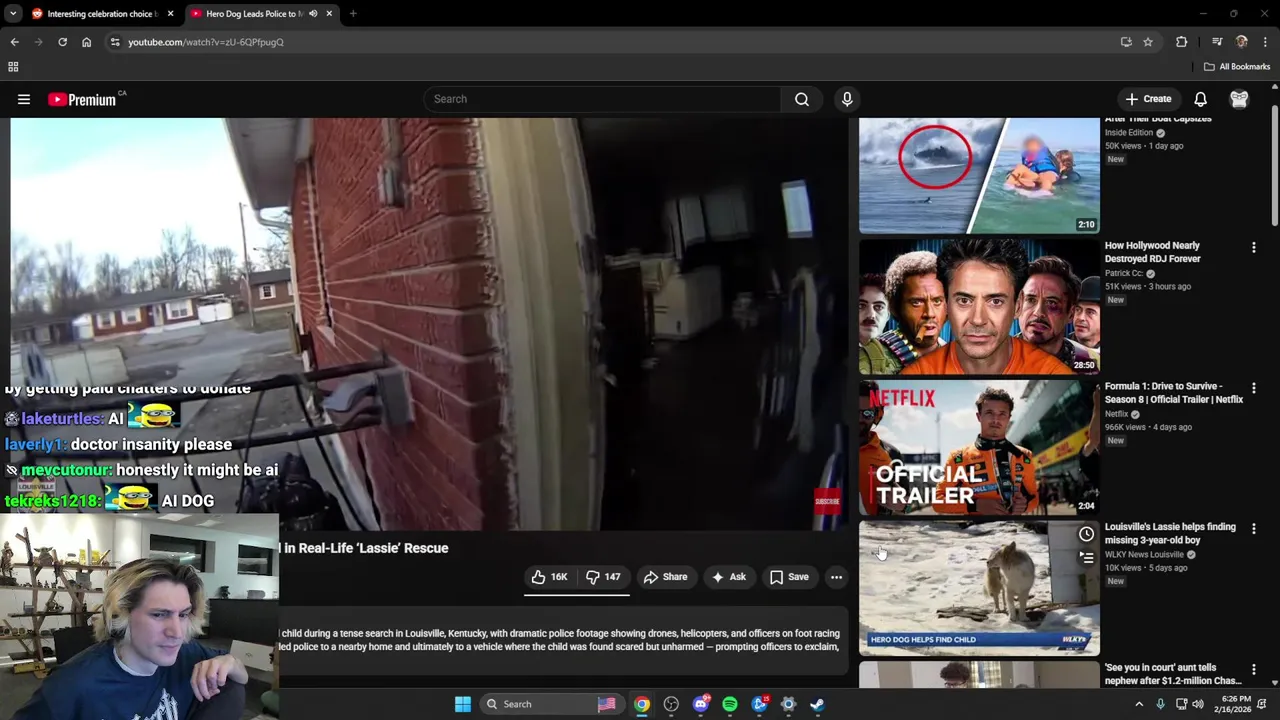Mute the Hero Dog tab audio
Screen dimensions: 1280x720
[x=313, y=14]
